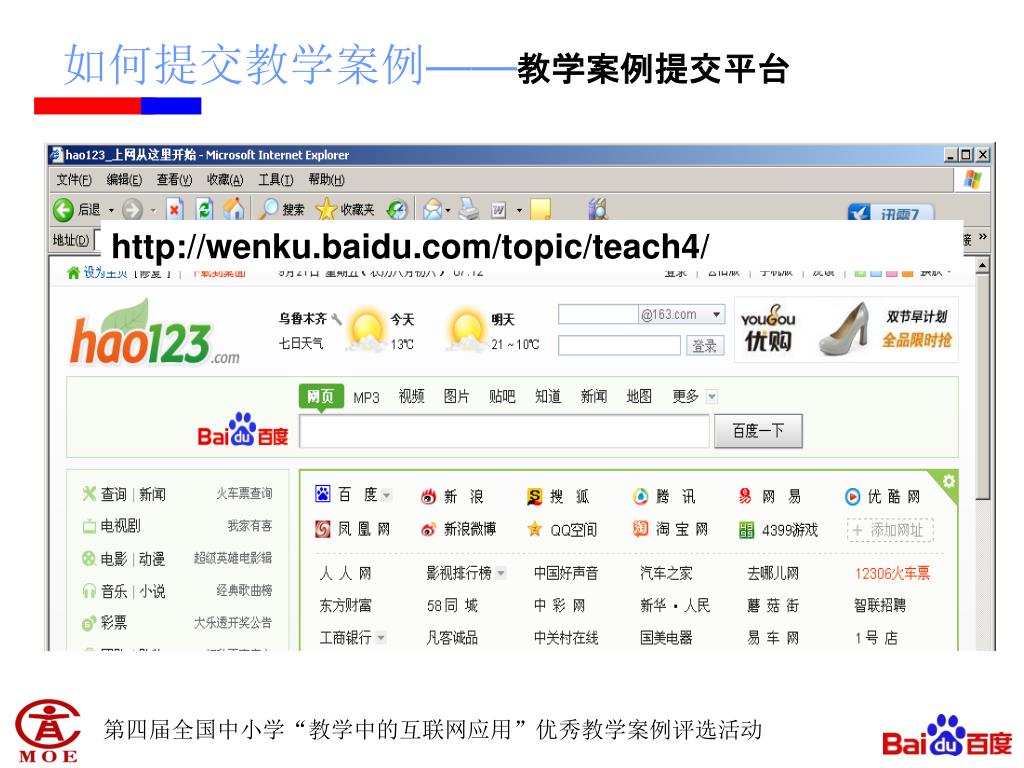Image resolution: width=1024 pixels, height=768 pixels.
Task: Click the 登录 email login button
Action: coord(705,345)
